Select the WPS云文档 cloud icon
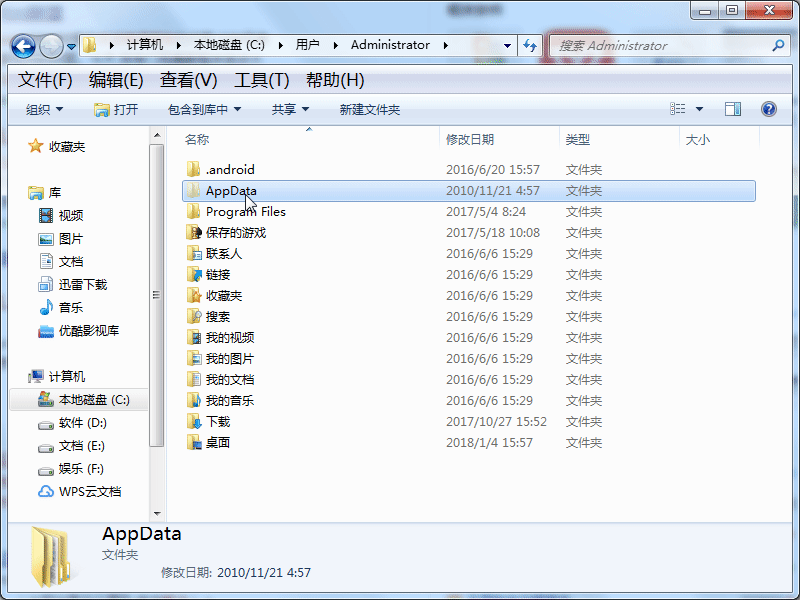800x600 pixels. click(46, 492)
